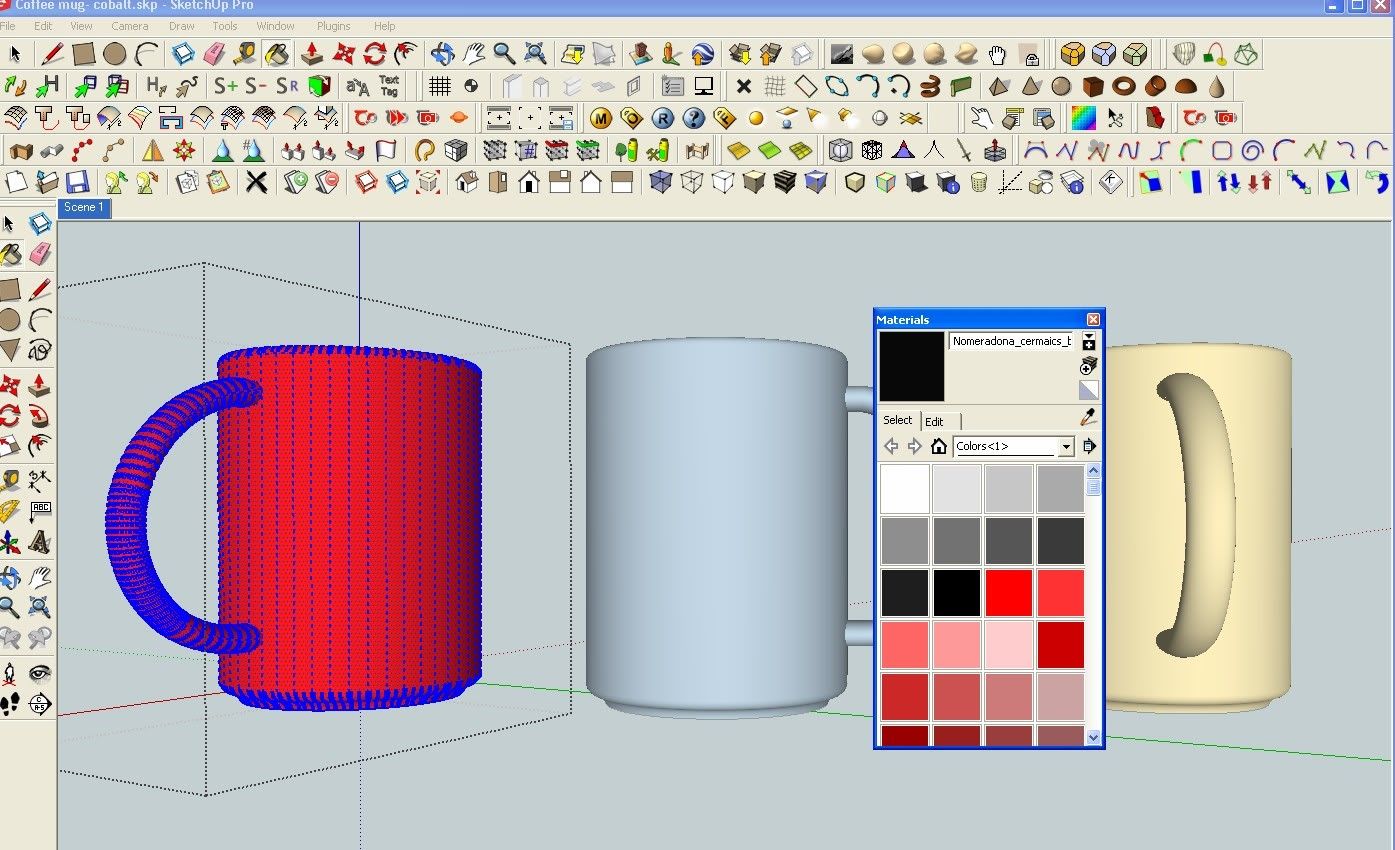The width and height of the screenshot is (1395, 850).
Task: Click the Materials forward arrow button
Action: 914,446
